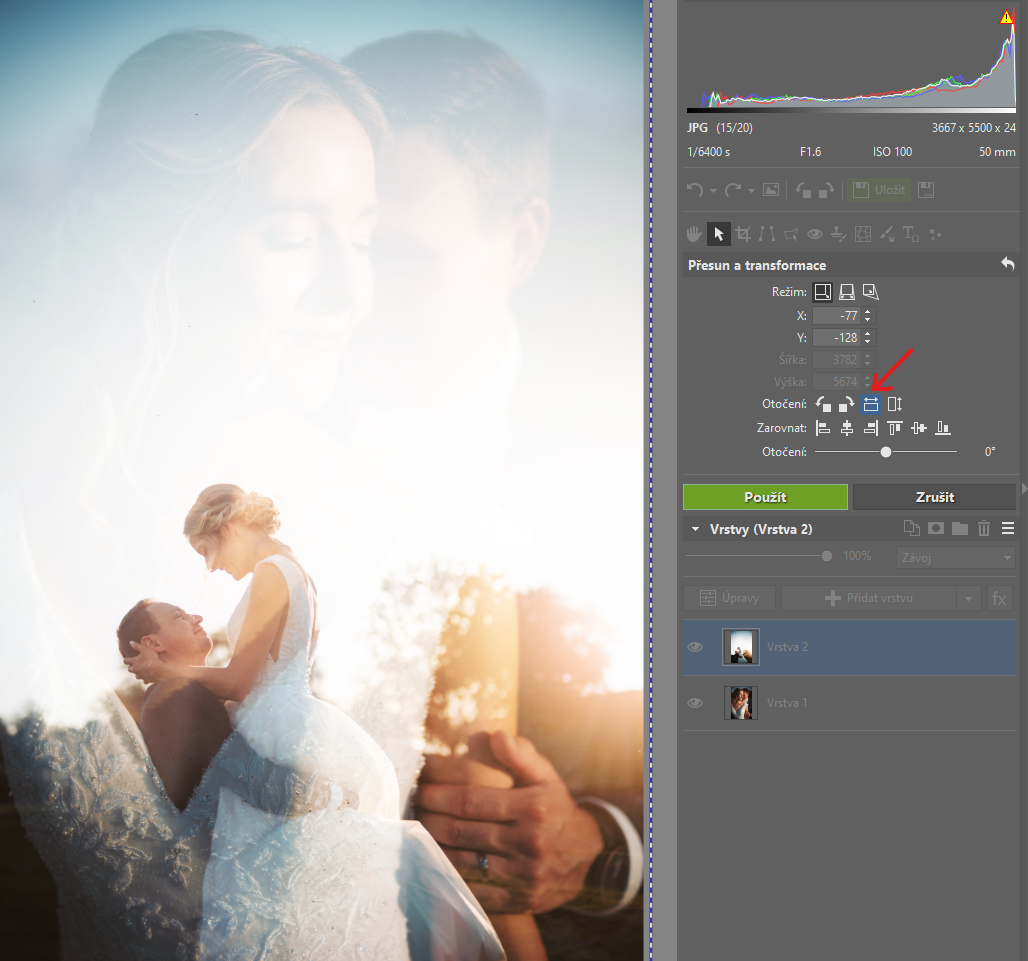1028x961 pixels.
Task: Open the layers panel hamburger menu
Action: [x=1007, y=529]
